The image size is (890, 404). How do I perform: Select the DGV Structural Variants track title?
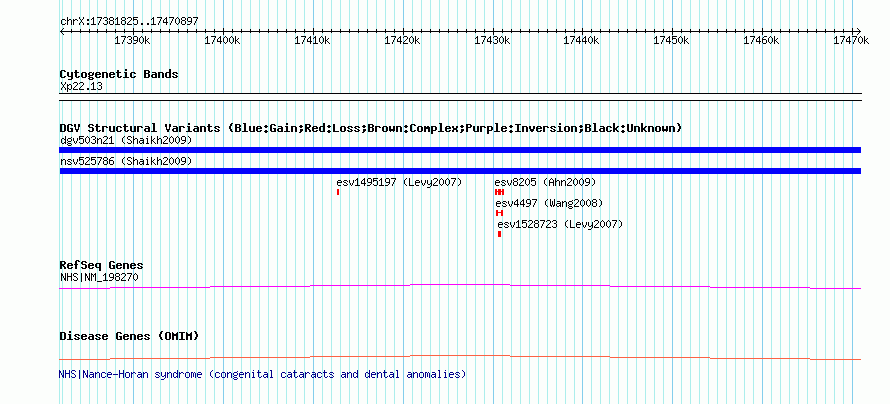371,128
